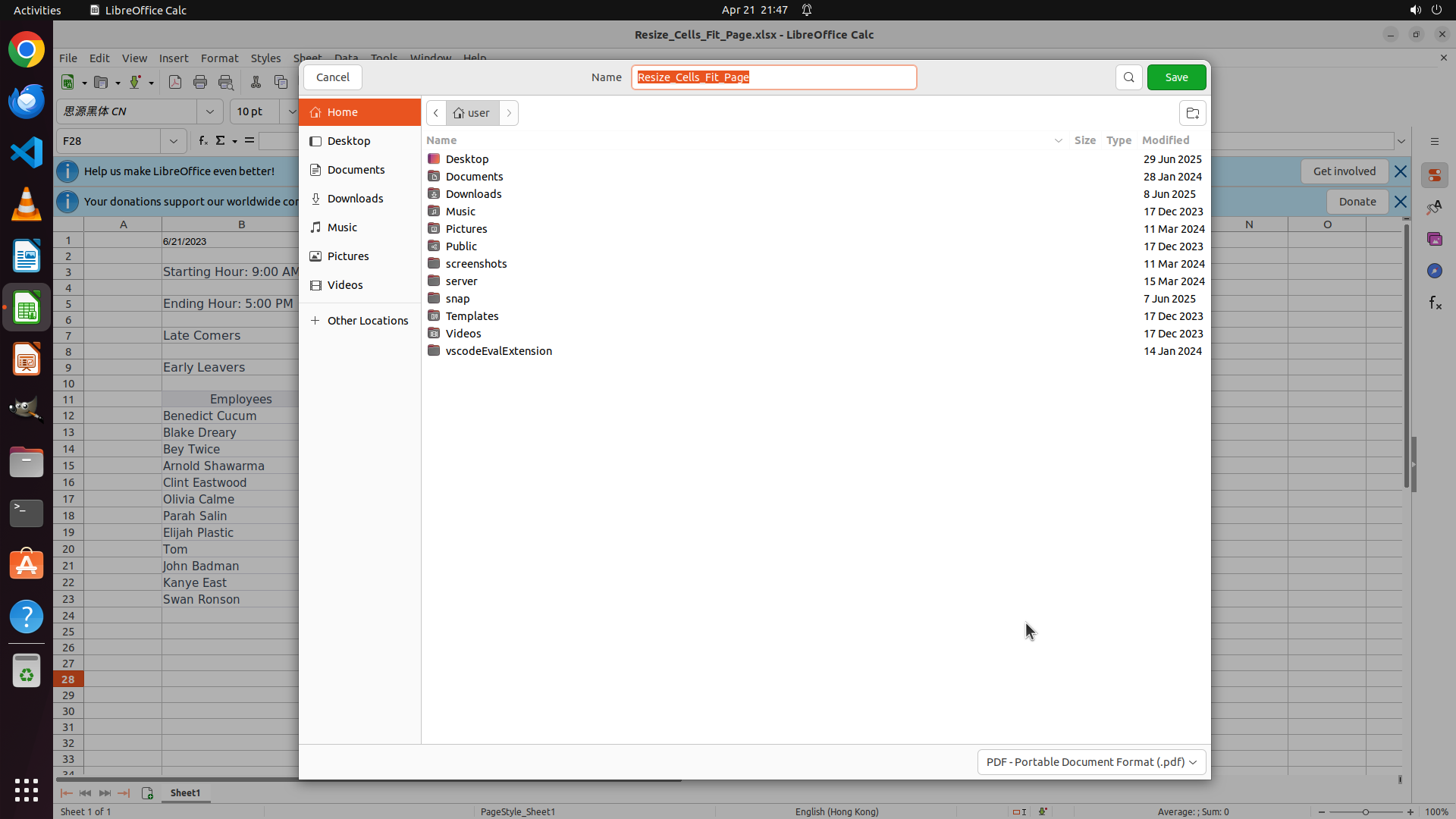Viewport: 1456px width, 819px height.
Task: Click the search icon in save dialog
Action: 1128,77
